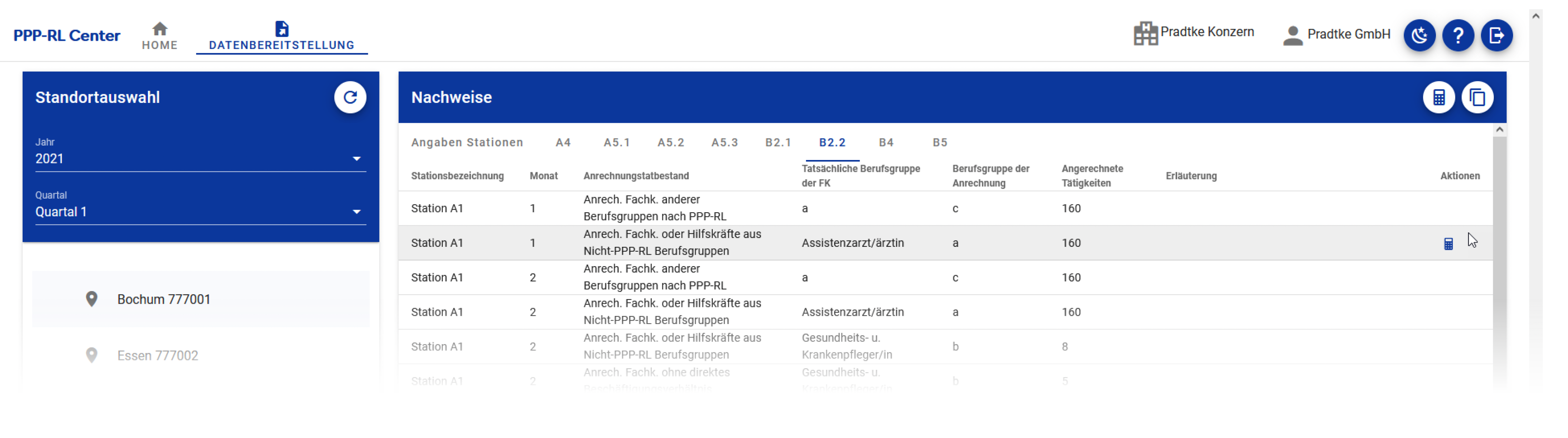
Task: Click the Monat column header
Action: point(543,176)
